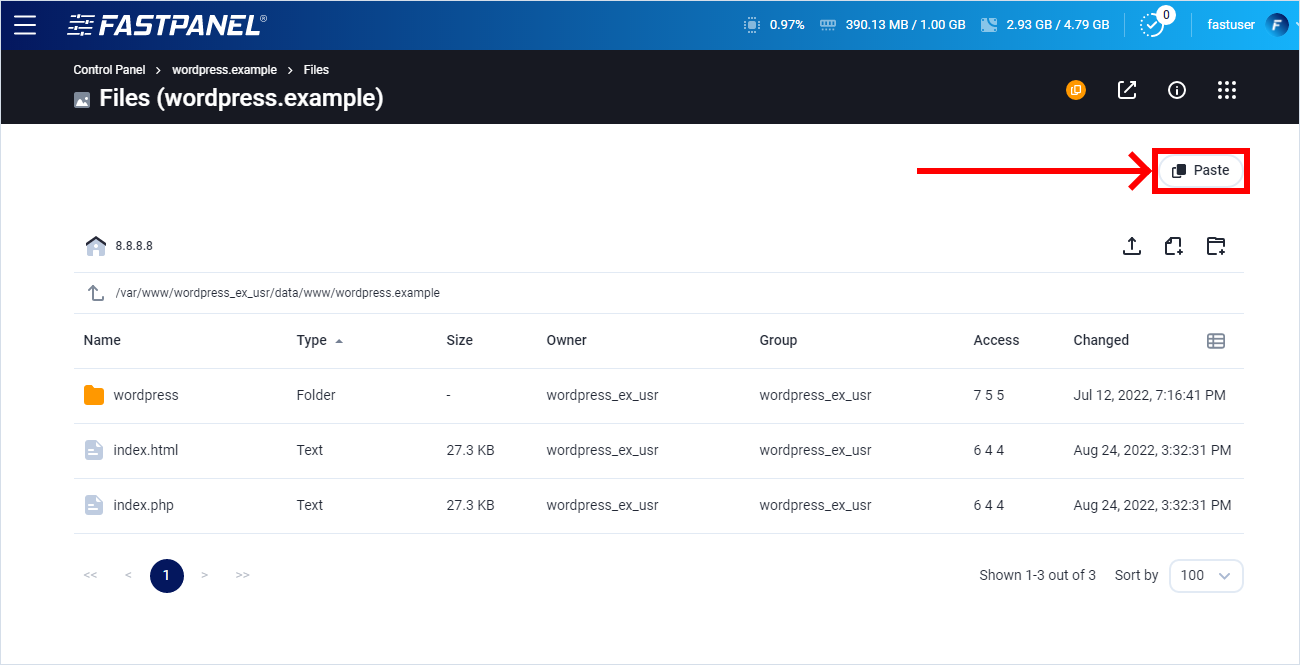Click the FASTPANEL logo
The image size is (1300, 665).
(x=167, y=25)
